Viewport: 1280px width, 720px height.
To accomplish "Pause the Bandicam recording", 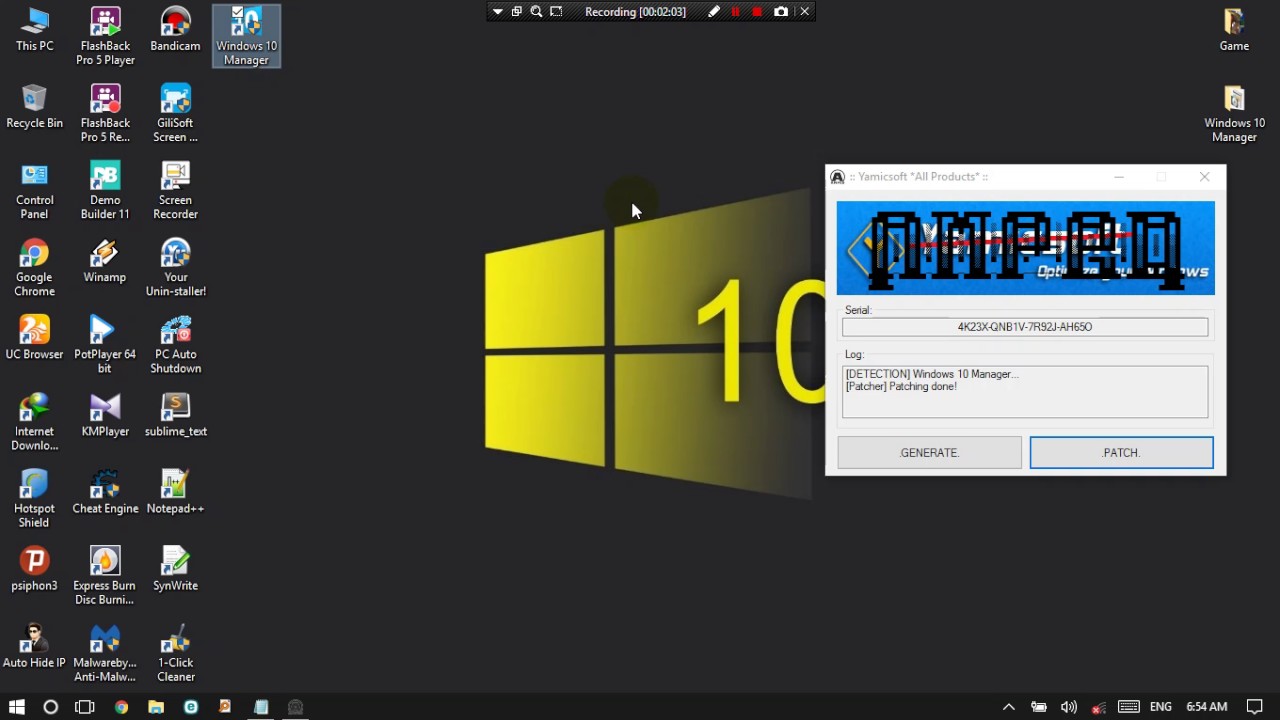I will tap(735, 11).
